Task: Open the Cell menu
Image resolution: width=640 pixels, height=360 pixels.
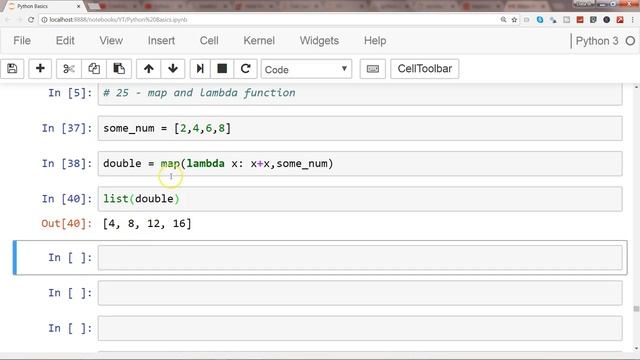Action: coord(209,40)
